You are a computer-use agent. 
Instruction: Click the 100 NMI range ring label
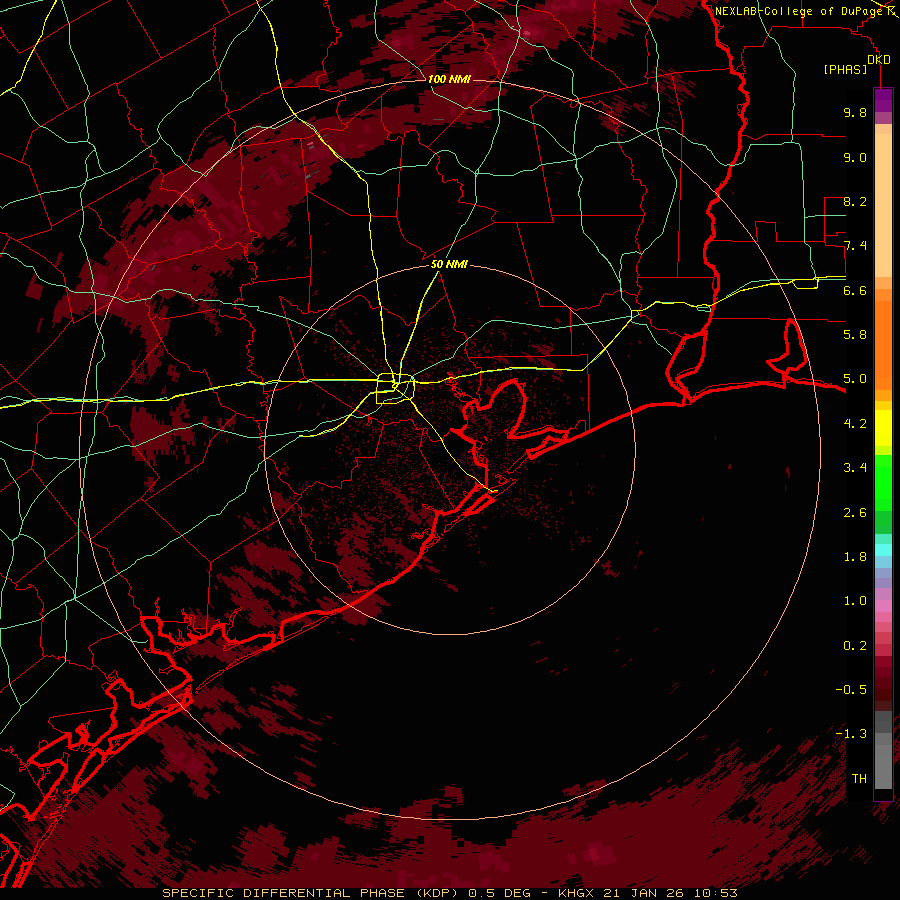(449, 79)
